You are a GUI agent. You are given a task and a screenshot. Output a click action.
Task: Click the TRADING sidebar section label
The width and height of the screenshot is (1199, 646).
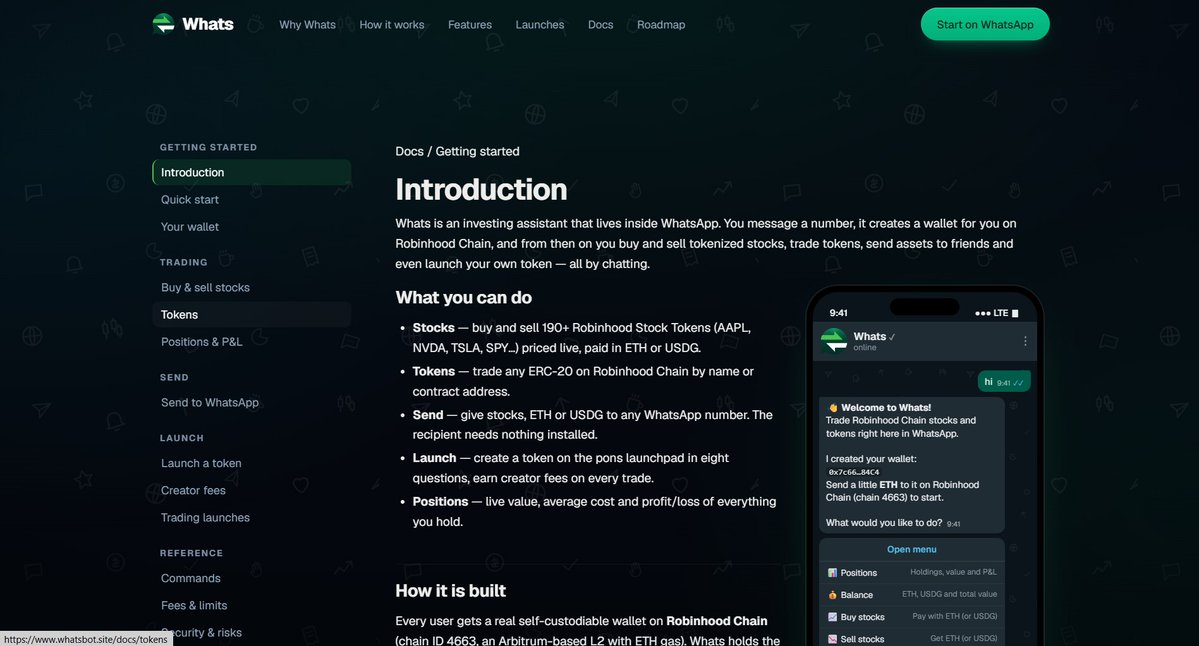184,262
